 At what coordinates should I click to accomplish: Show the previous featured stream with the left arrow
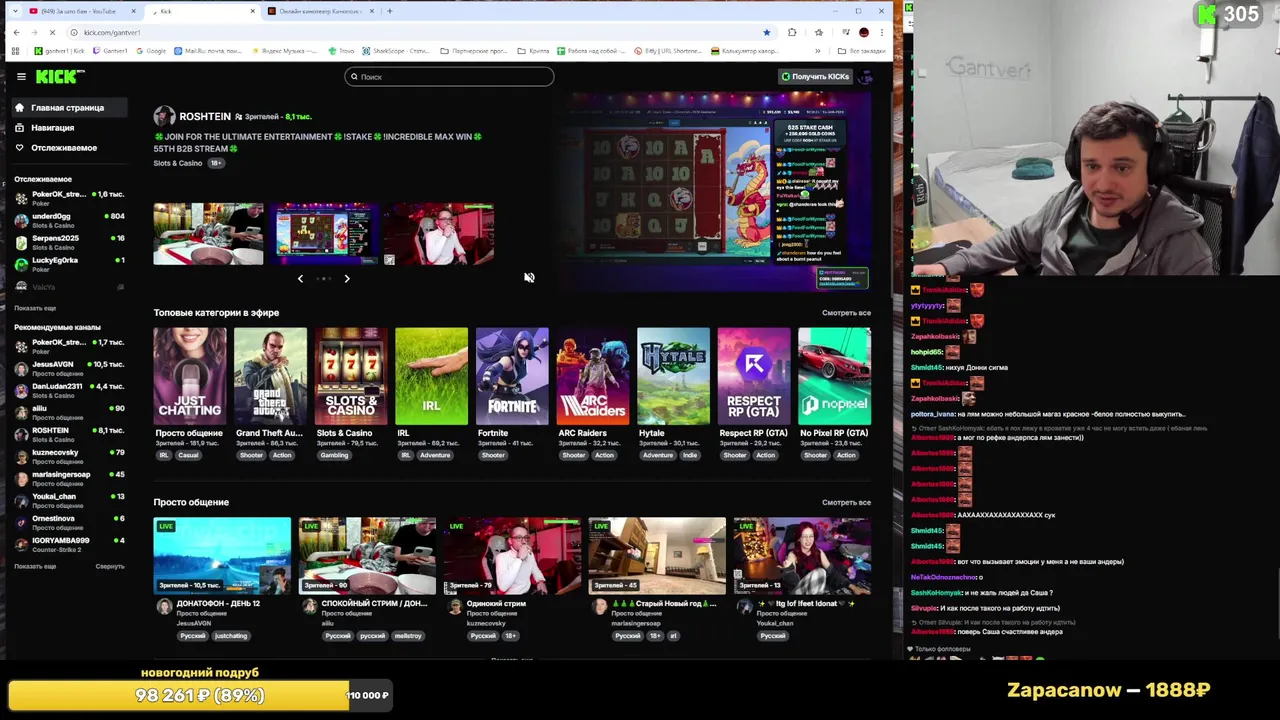pos(300,279)
